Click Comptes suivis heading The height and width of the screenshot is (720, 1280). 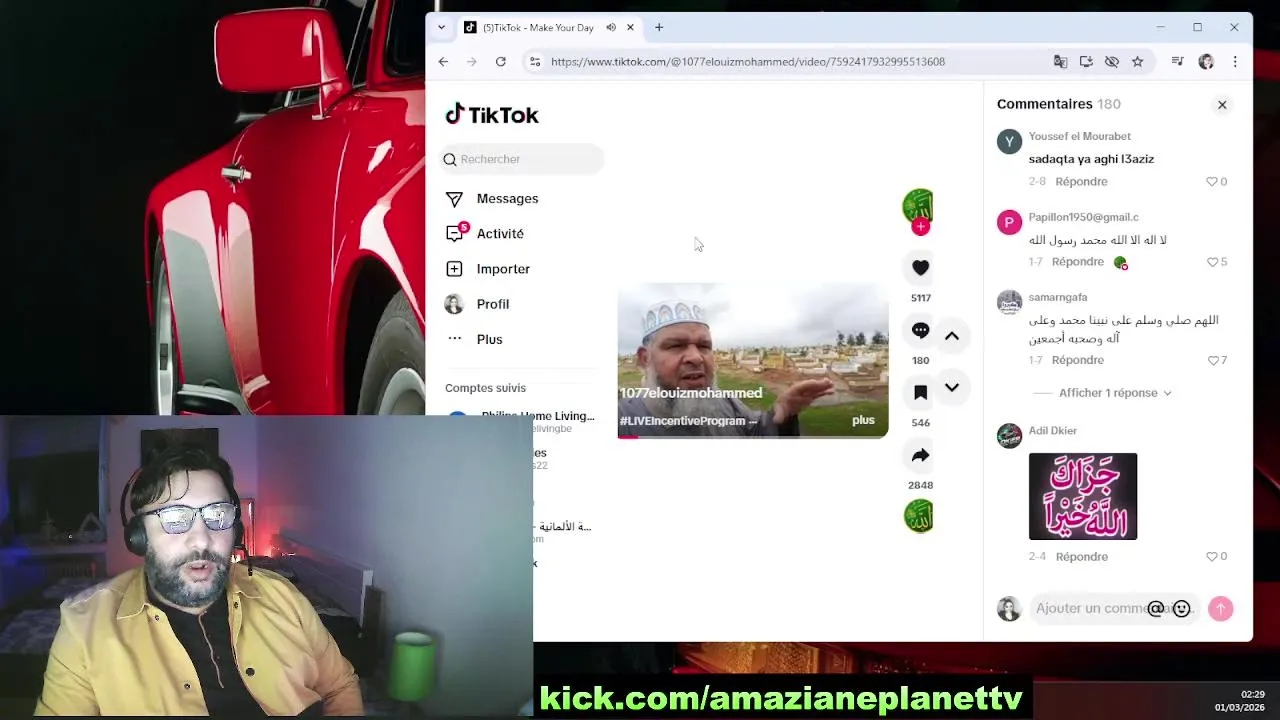485,388
